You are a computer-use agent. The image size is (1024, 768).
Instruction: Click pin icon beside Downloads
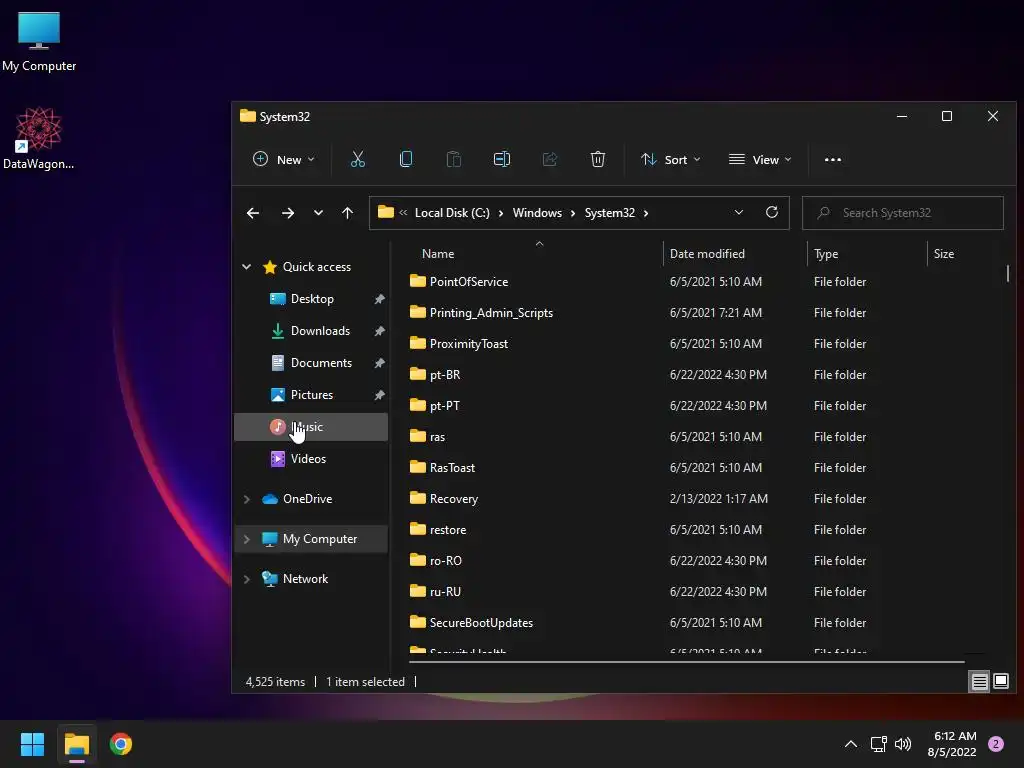[379, 331]
